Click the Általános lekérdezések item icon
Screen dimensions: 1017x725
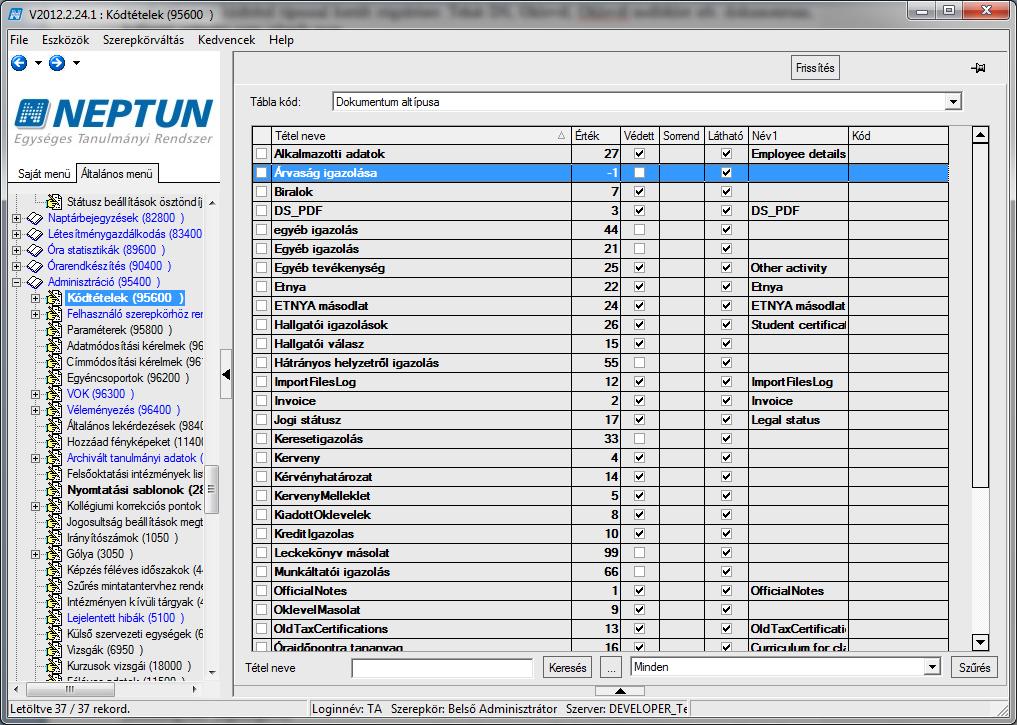[54, 426]
